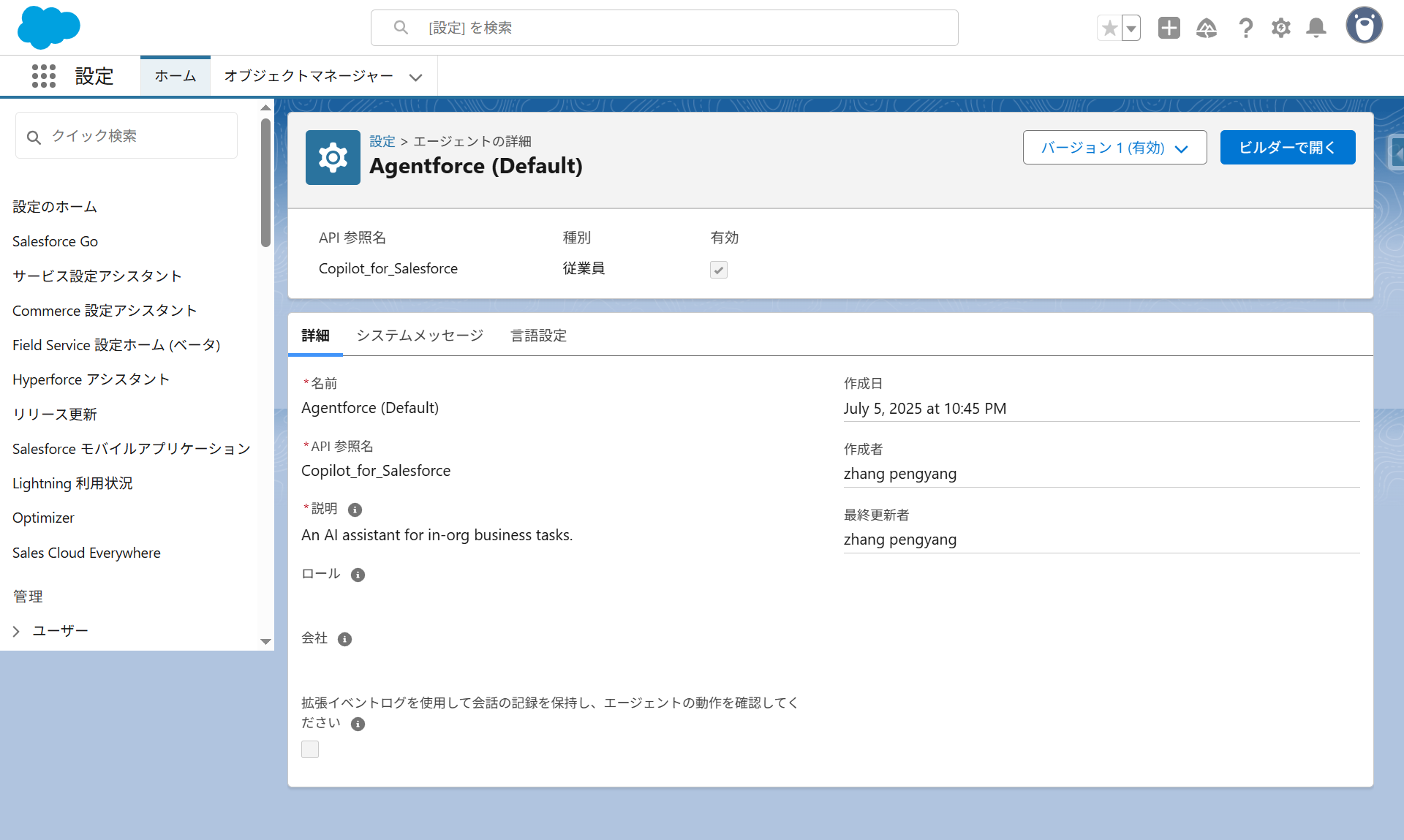Click the 作成者 value zhang pengyang

900,474
